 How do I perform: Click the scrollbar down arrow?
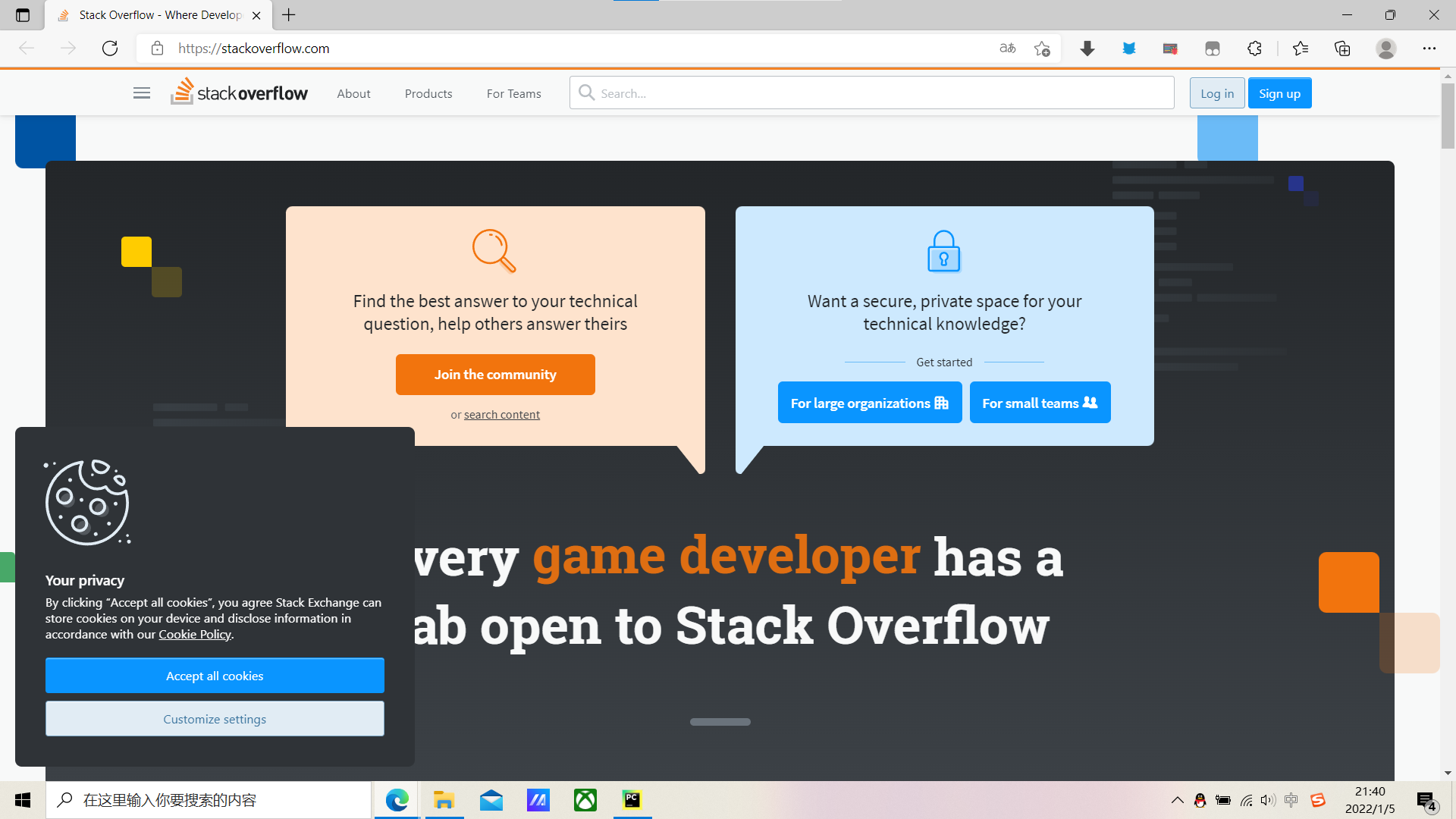1448,773
